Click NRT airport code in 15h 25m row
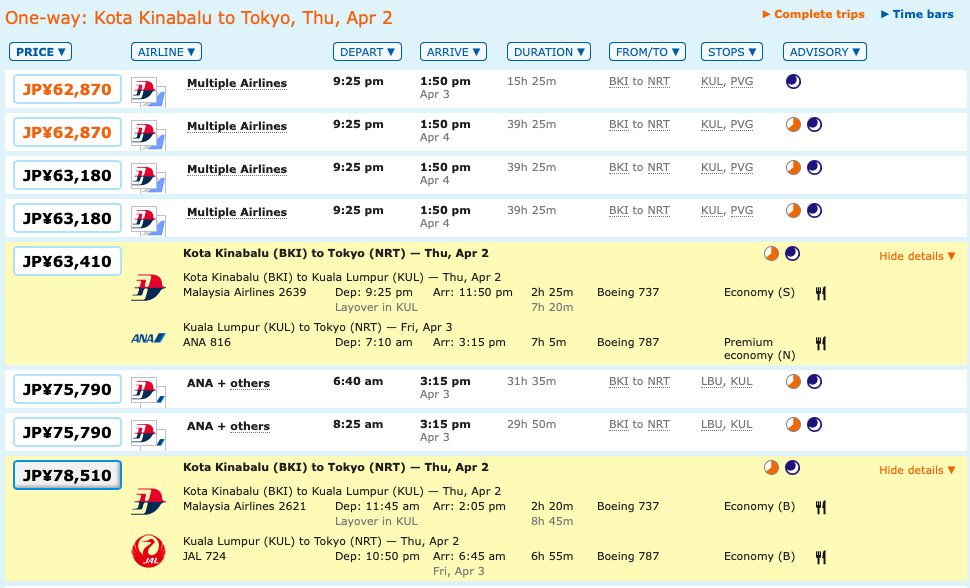The width and height of the screenshot is (970, 588). (658, 81)
